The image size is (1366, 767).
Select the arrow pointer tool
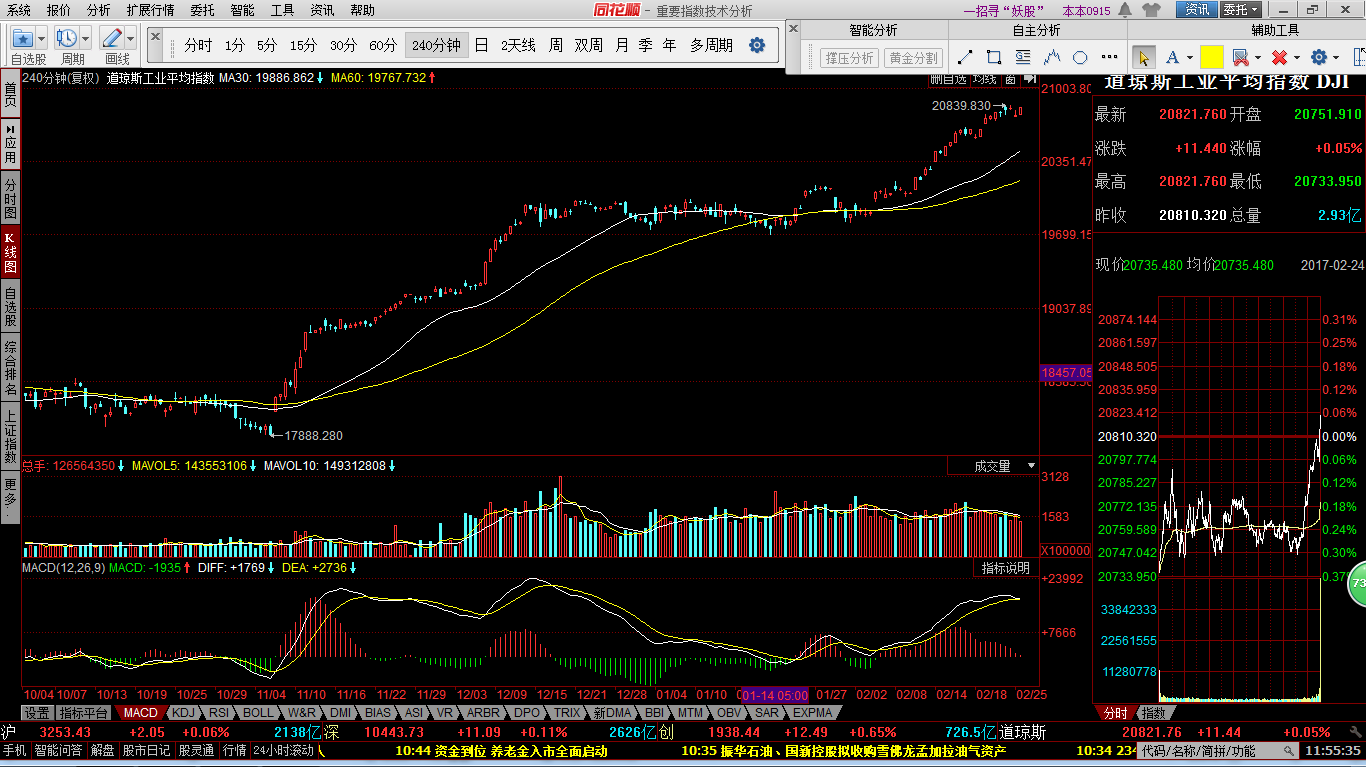(1144, 57)
